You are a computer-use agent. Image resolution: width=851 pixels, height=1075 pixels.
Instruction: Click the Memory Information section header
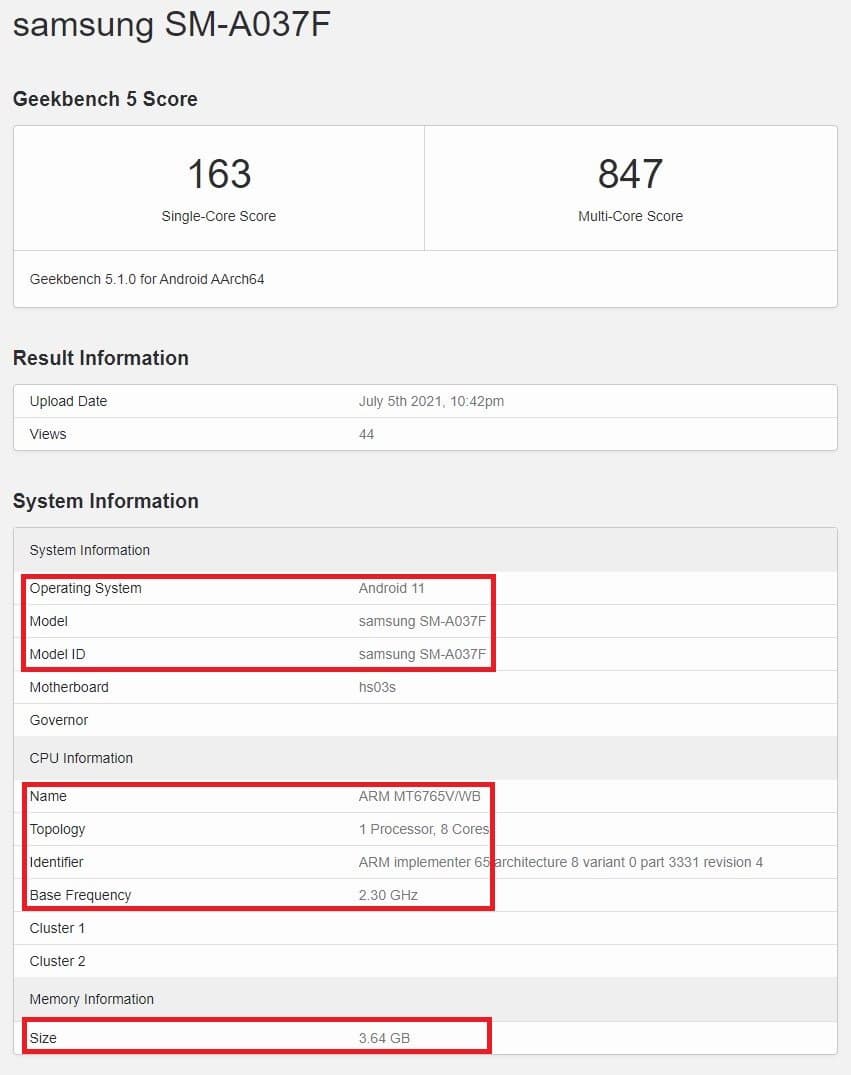point(91,999)
